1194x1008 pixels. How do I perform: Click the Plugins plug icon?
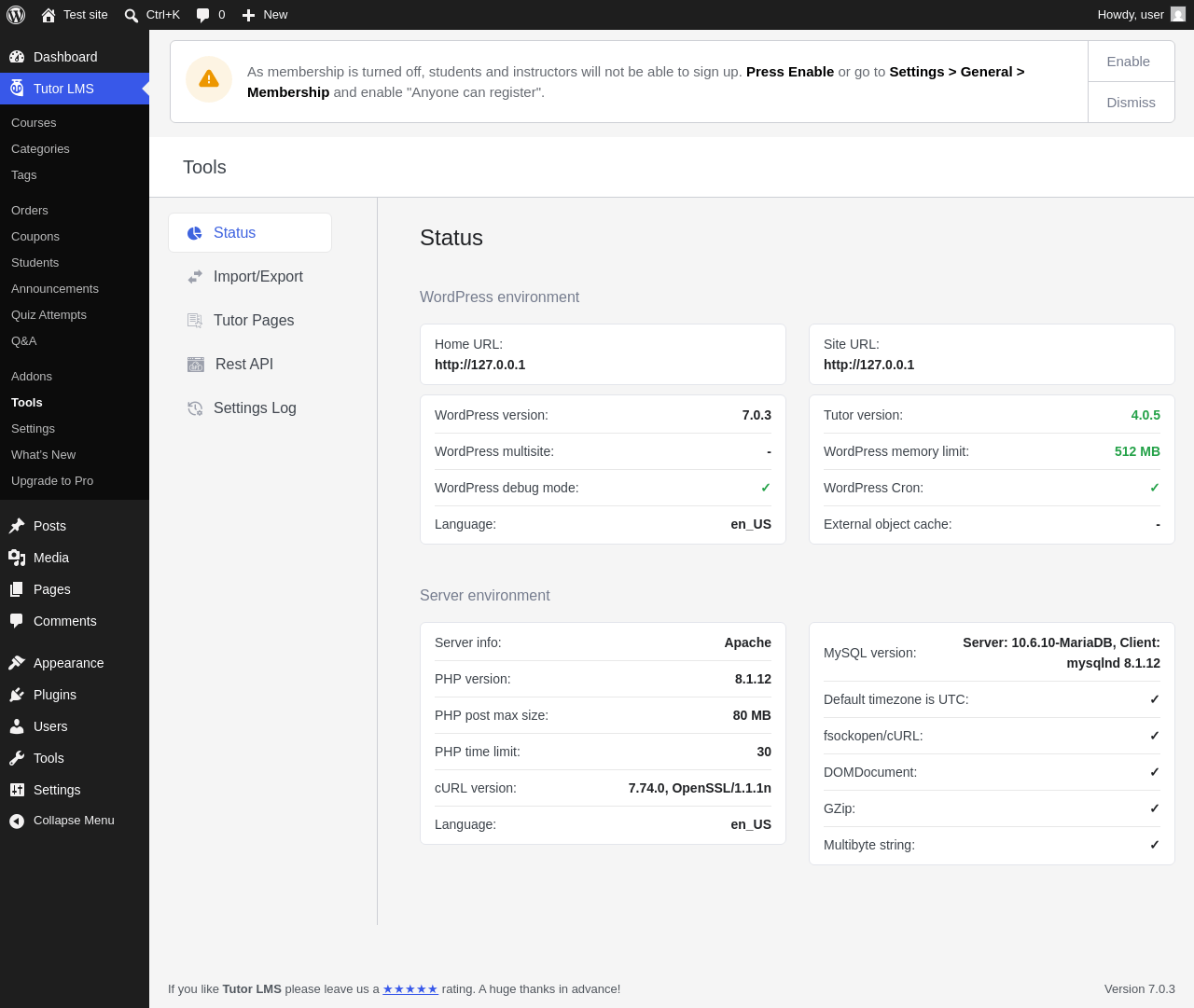click(x=17, y=695)
